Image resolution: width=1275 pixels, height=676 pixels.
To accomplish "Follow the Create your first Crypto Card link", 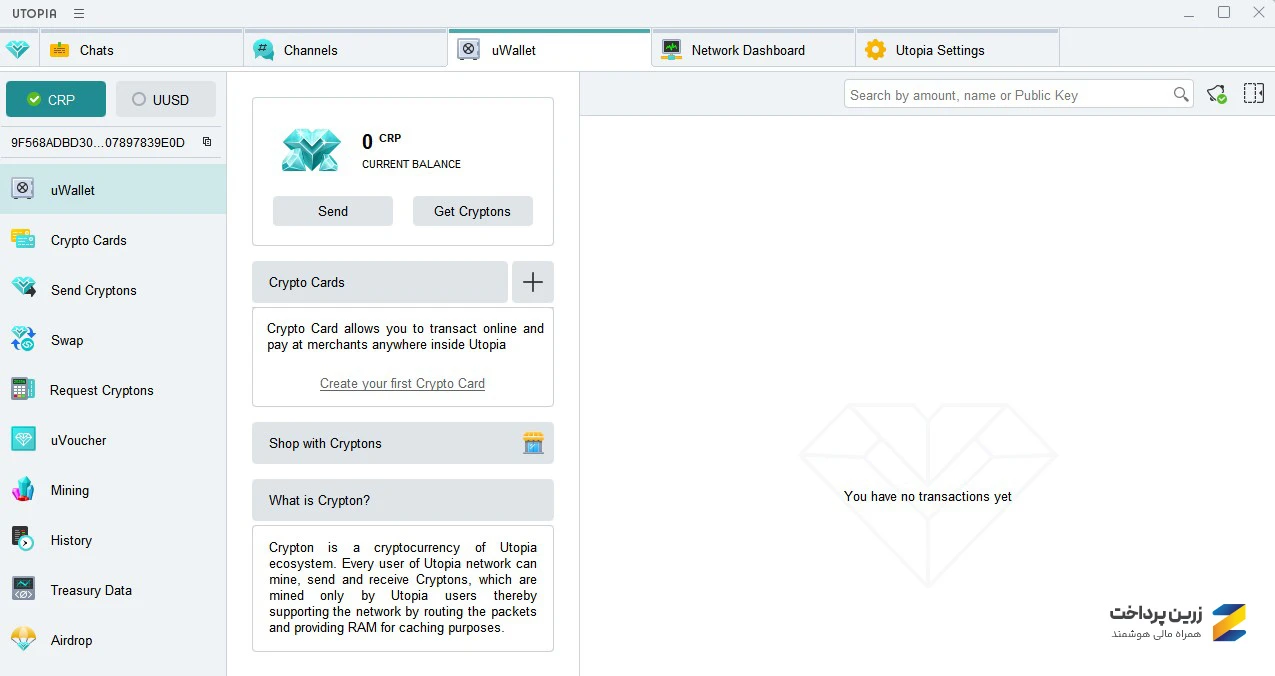I will (x=402, y=383).
